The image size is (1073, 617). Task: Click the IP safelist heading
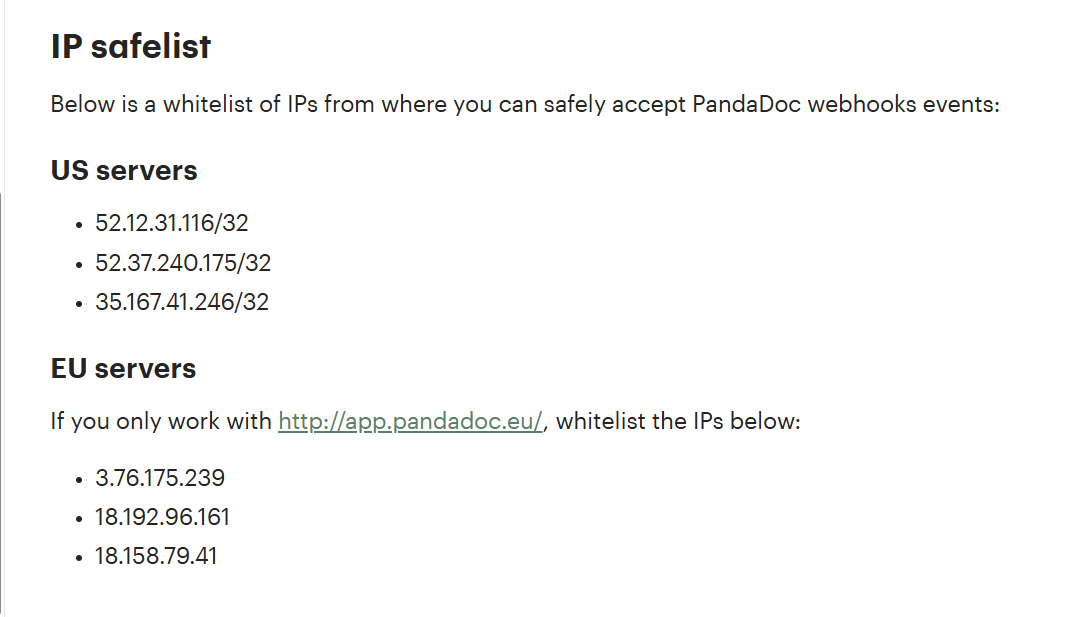click(131, 47)
